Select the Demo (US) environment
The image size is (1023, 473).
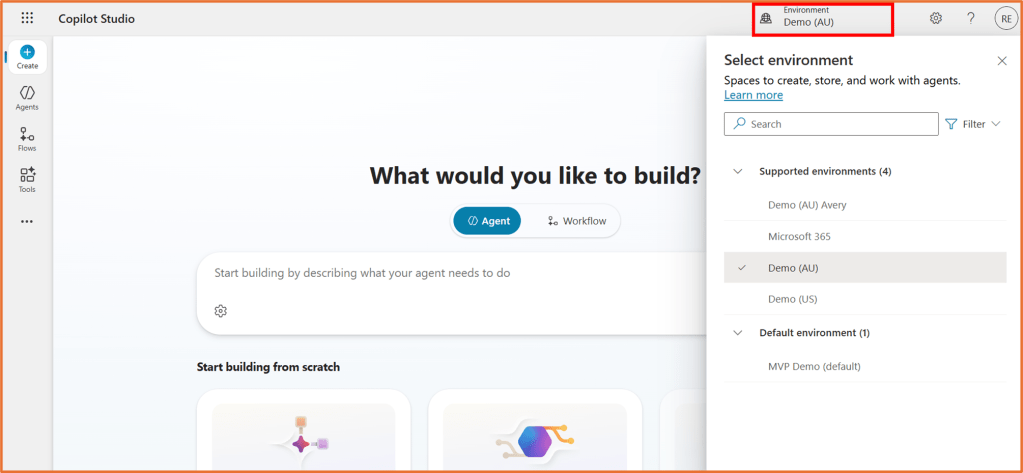(792, 299)
